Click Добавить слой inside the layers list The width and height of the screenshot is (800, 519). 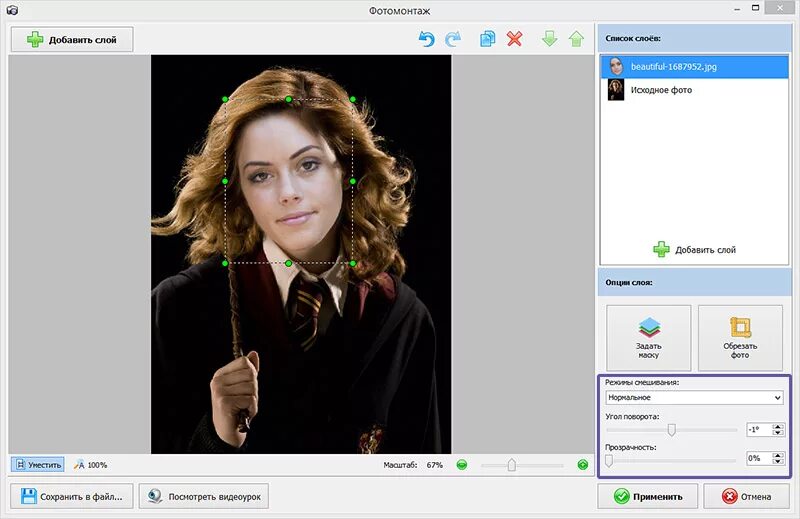pos(694,250)
